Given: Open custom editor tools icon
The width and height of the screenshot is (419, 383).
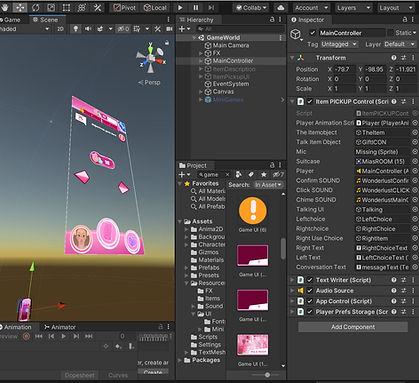Looking at the screenshot, I should [x=97, y=7].
